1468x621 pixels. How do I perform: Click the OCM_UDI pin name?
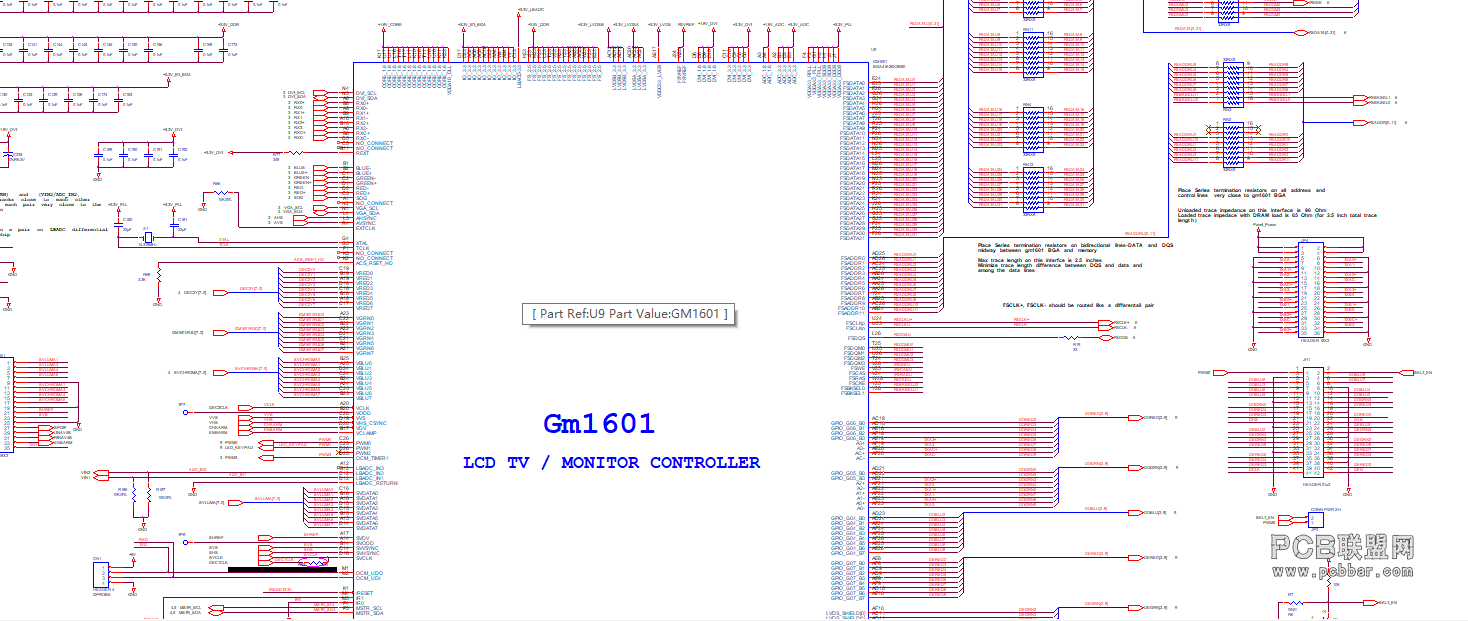tap(368, 578)
